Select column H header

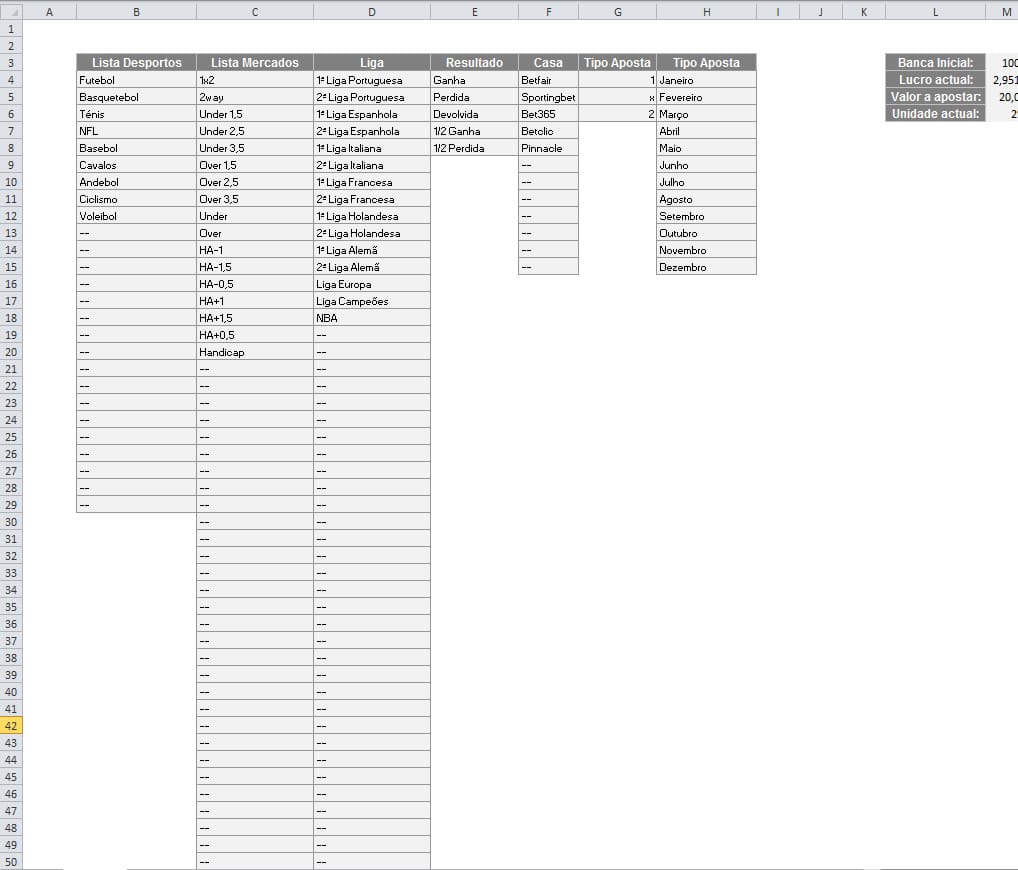point(706,11)
